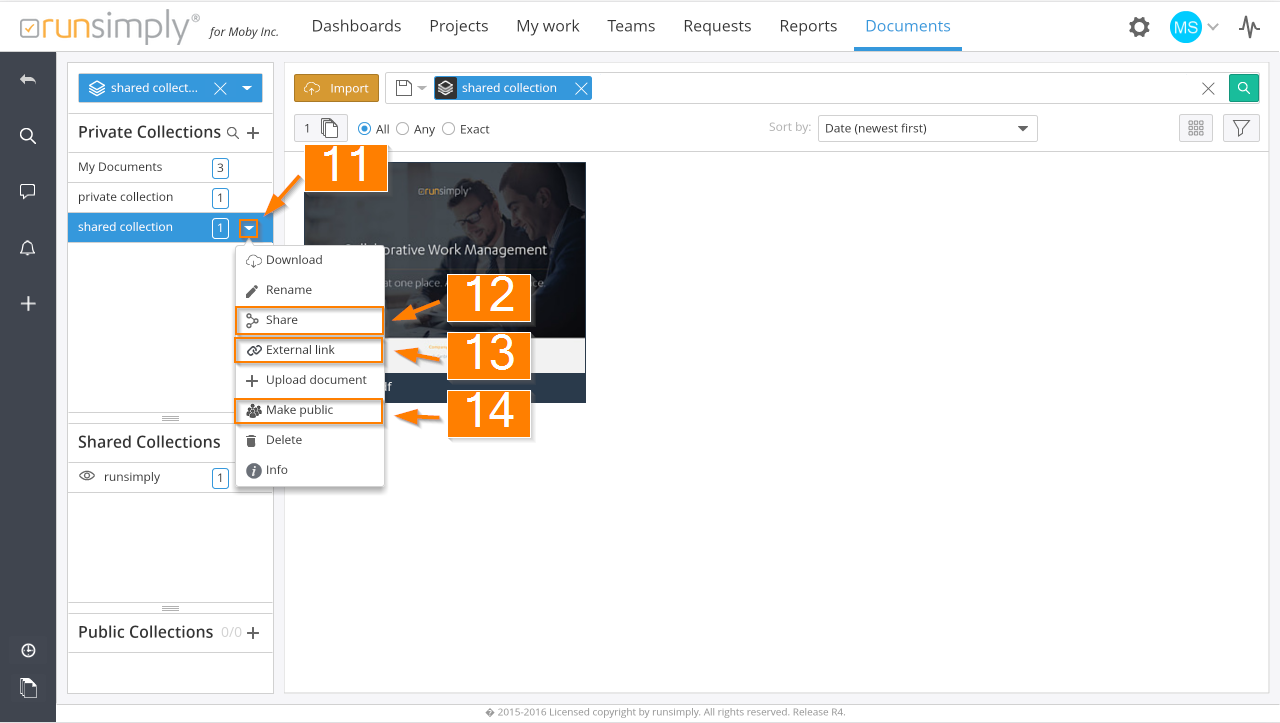
Task: Expand the shared collection row dropdown arrow
Action: [249, 228]
